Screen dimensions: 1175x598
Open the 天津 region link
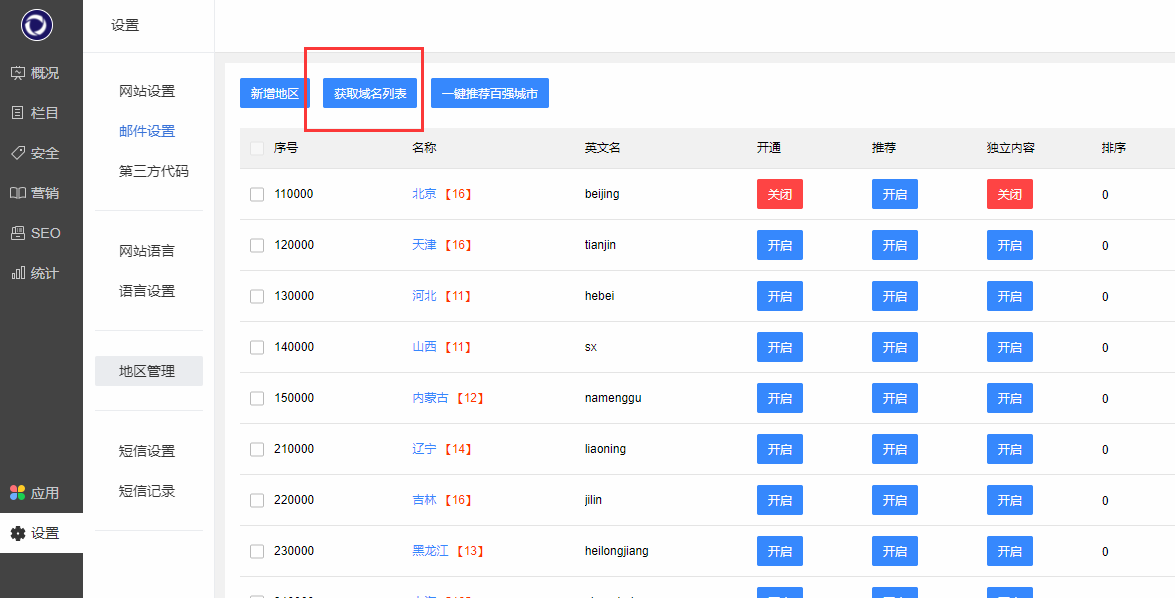pos(424,245)
